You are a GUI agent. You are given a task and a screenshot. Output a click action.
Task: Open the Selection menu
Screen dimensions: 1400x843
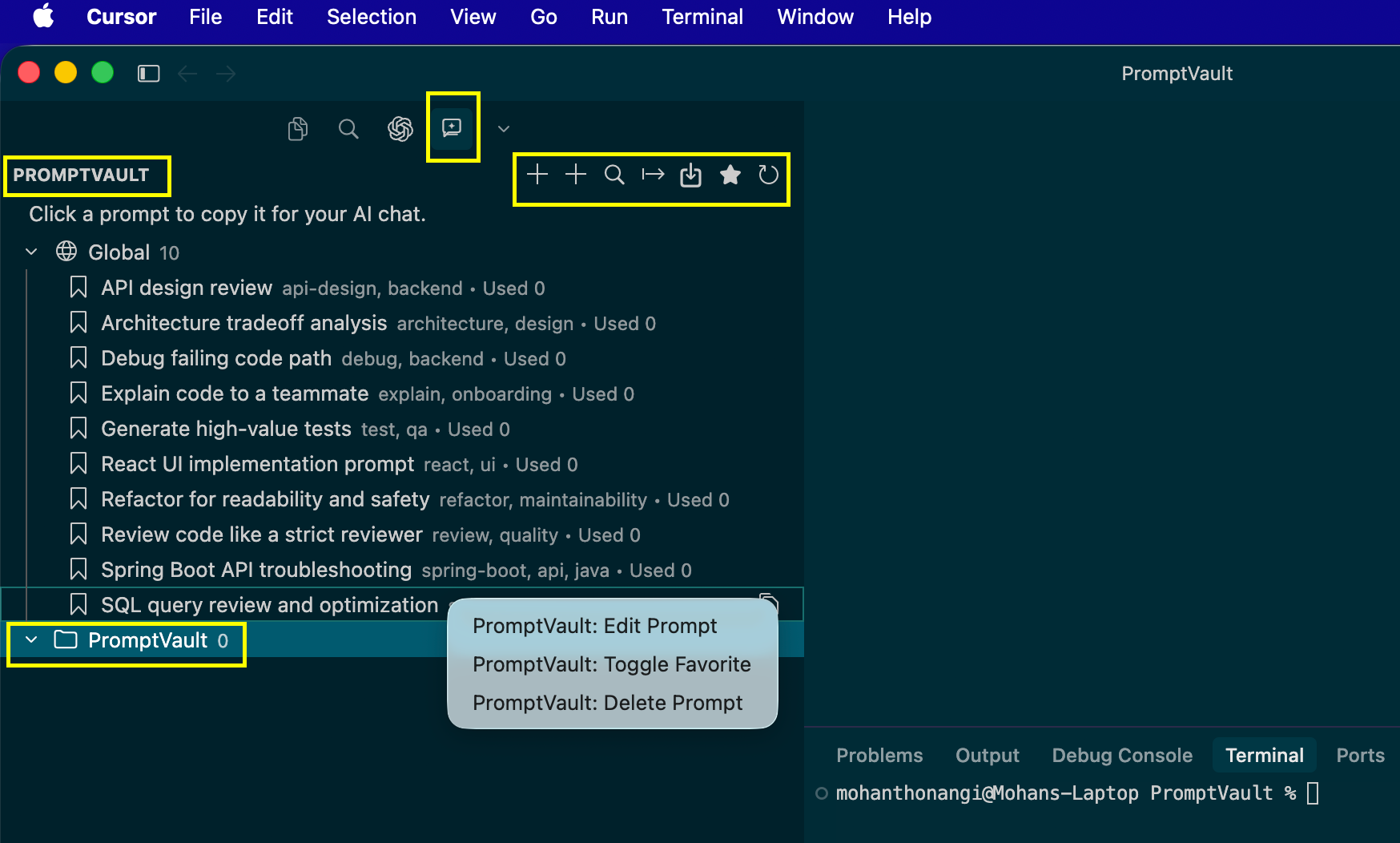372,16
